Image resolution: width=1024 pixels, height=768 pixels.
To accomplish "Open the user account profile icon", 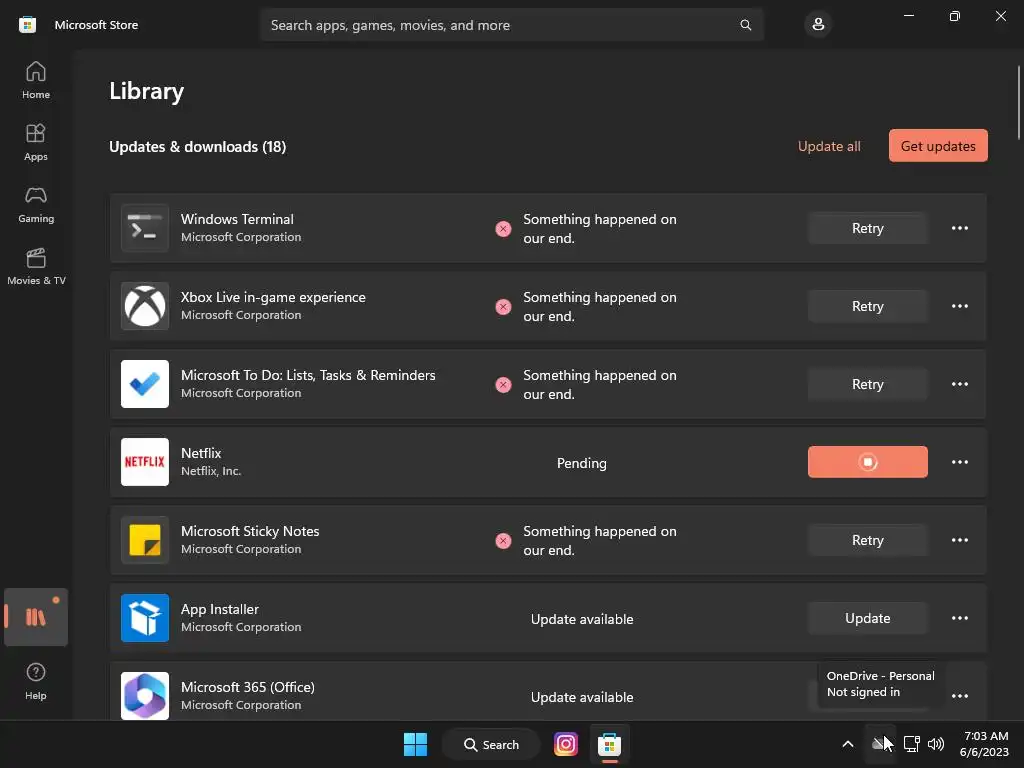I will 818,25.
